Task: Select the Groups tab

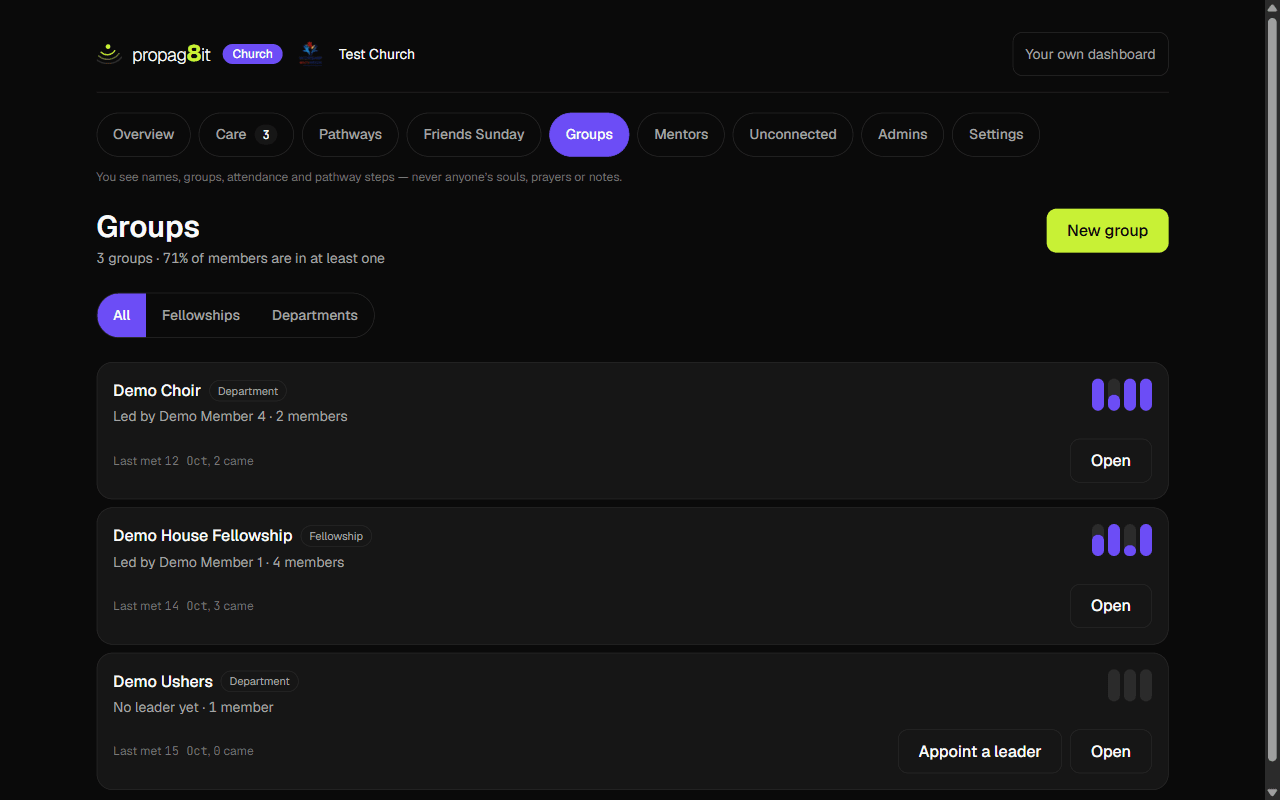Action: pyautogui.click(x=589, y=134)
